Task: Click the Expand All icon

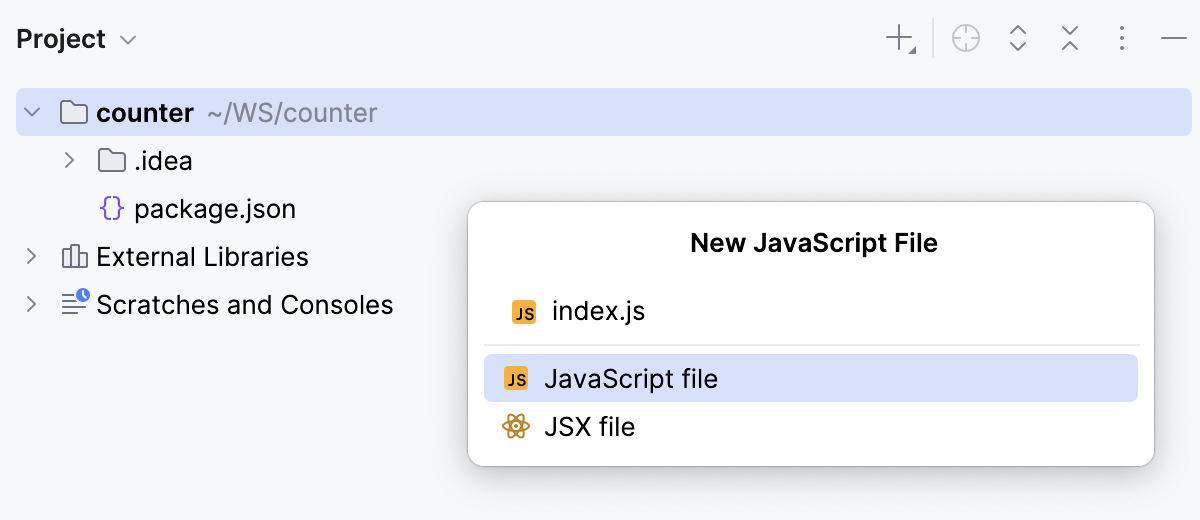Action: click(1018, 39)
